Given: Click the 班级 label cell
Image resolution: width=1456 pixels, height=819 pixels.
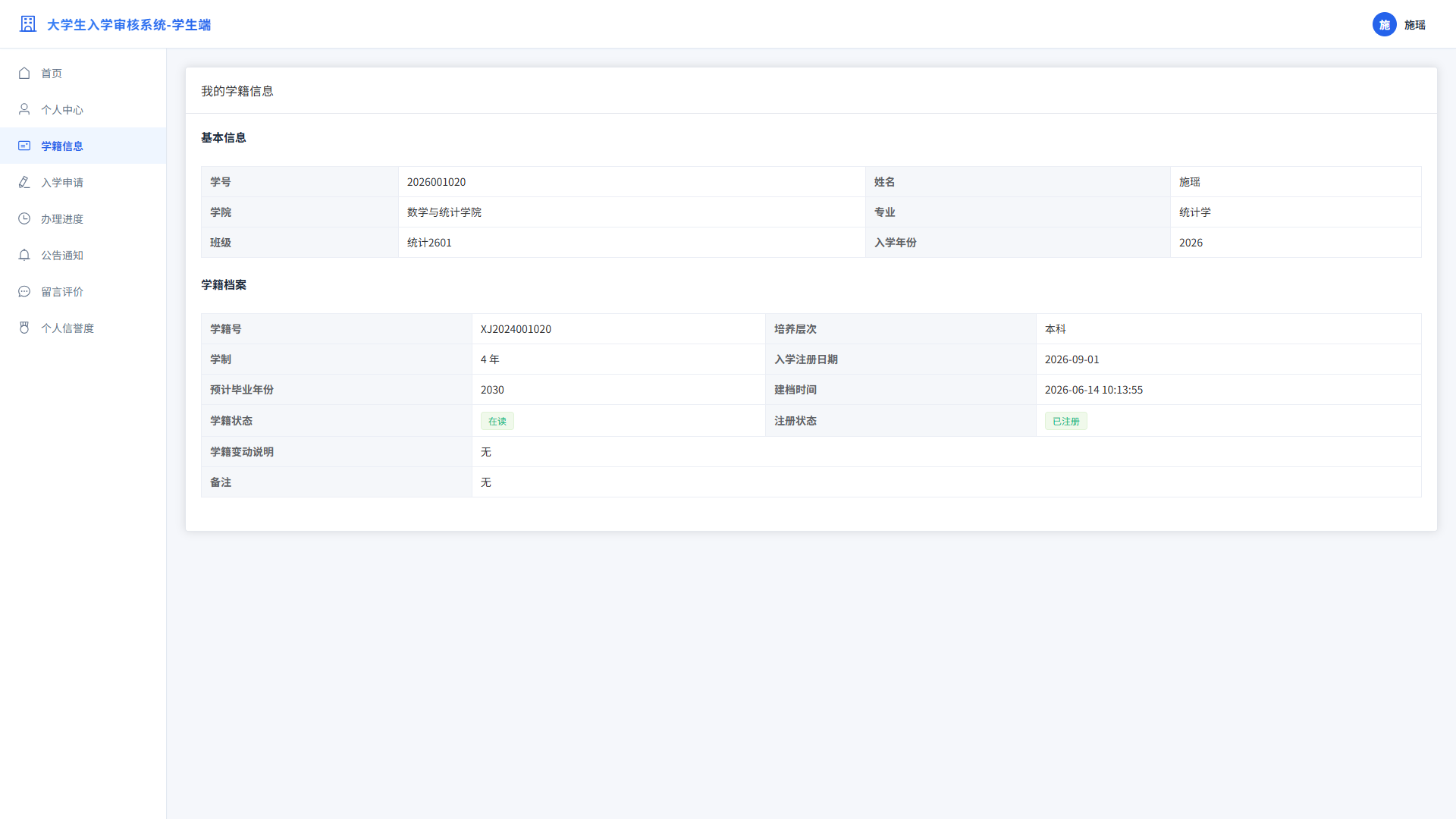Looking at the screenshot, I should pyautogui.click(x=300, y=243).
